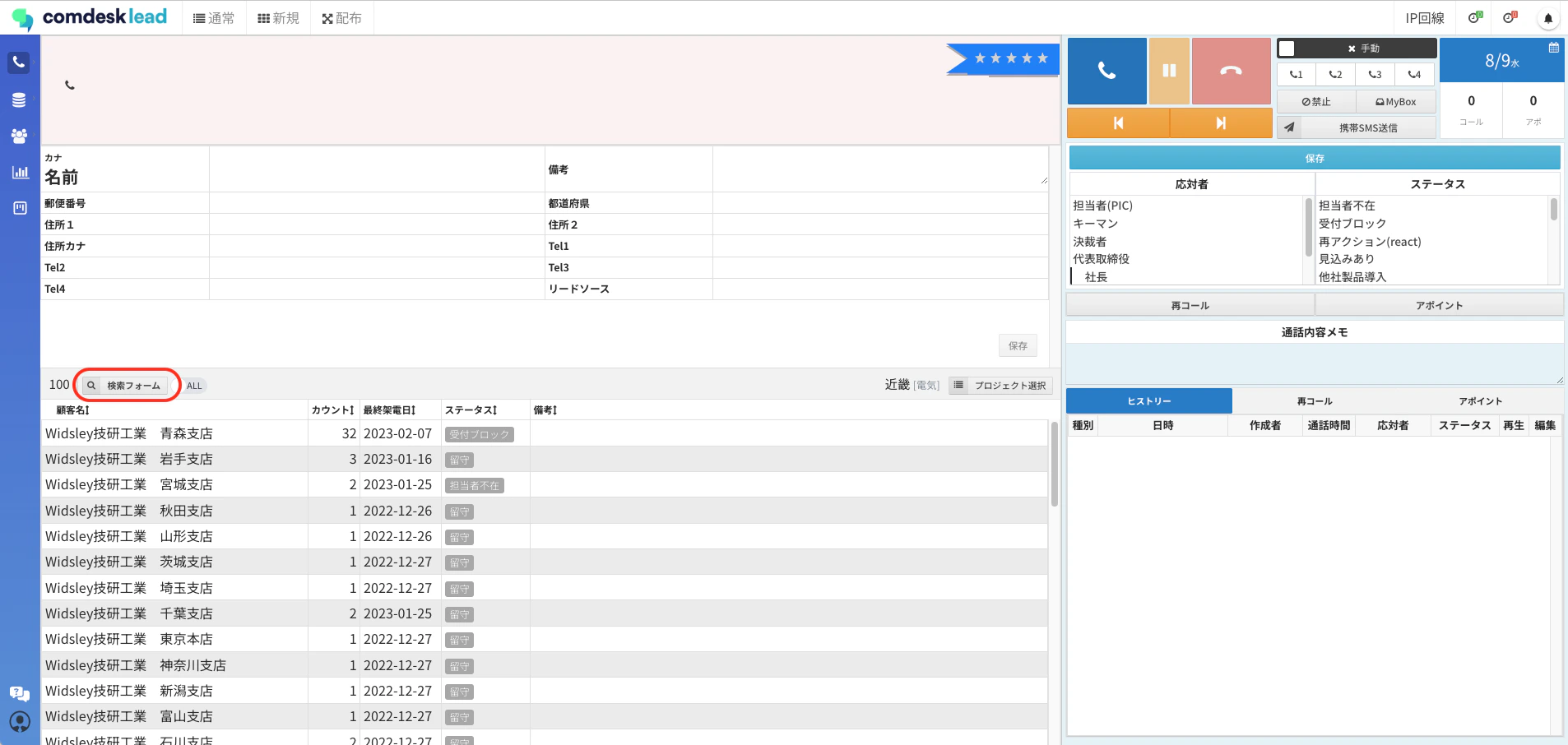This screenshot has width=1568, height=745.
Task: Open MyBox
Action: [1396, 102]
